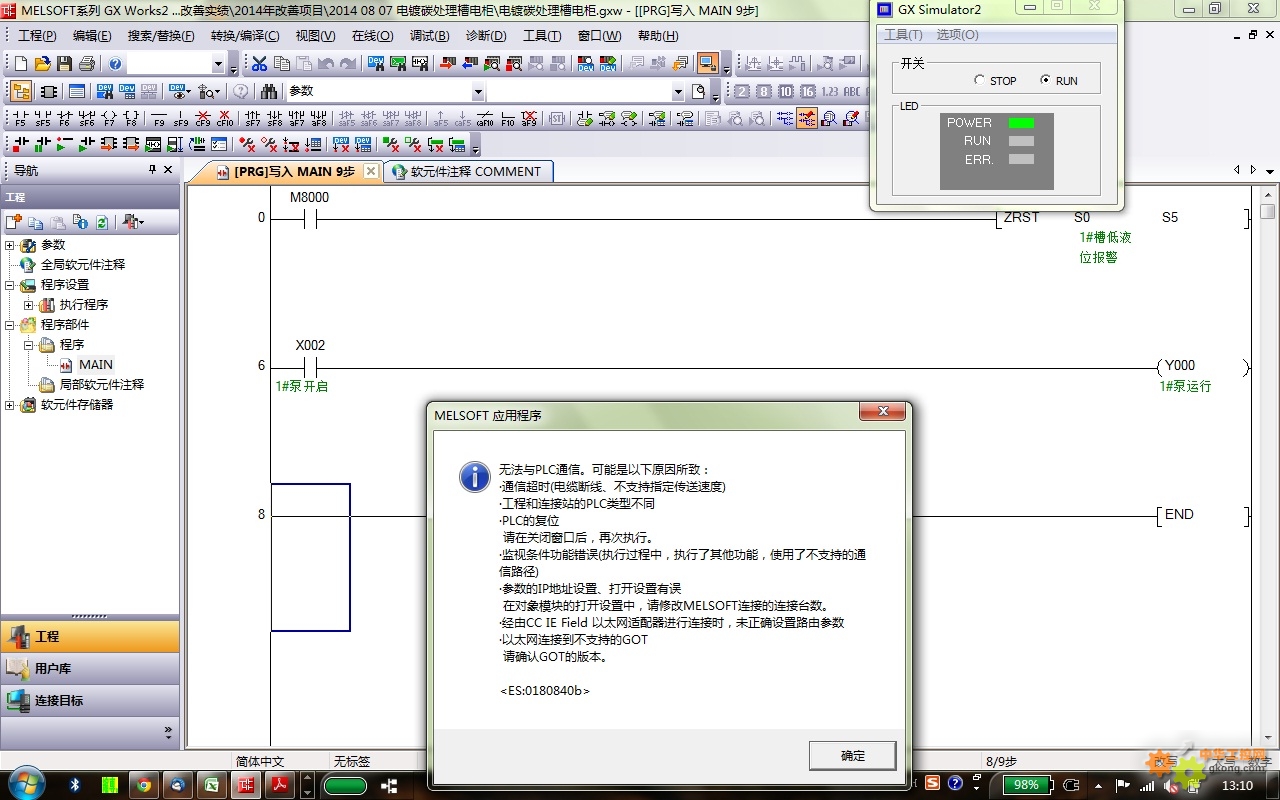Screen dimensions: 1280x800
Task: Insert falling pulse contact sF8 icon
Action: [x=275, y=118]
